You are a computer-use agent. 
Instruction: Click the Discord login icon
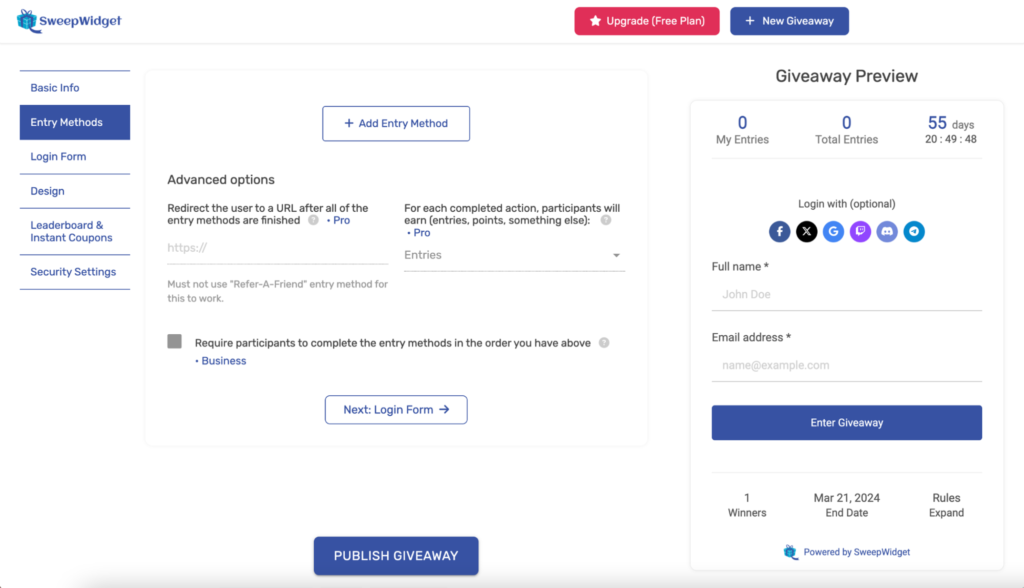pos(887,231)
